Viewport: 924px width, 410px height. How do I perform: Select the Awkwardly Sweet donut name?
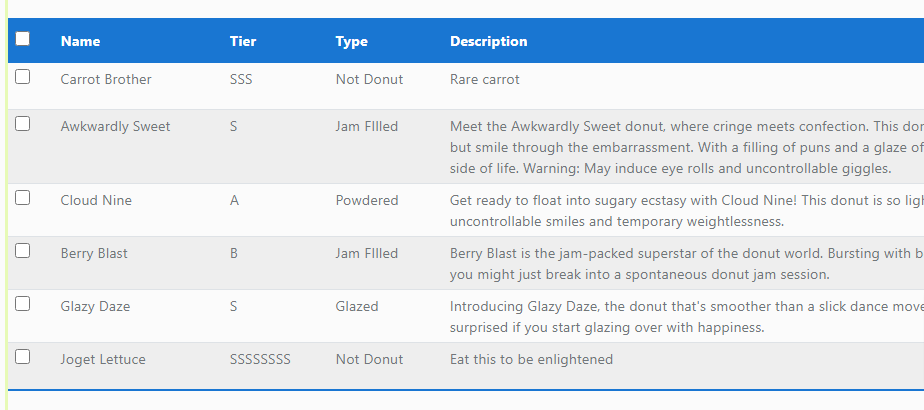[x=115, y=126]
